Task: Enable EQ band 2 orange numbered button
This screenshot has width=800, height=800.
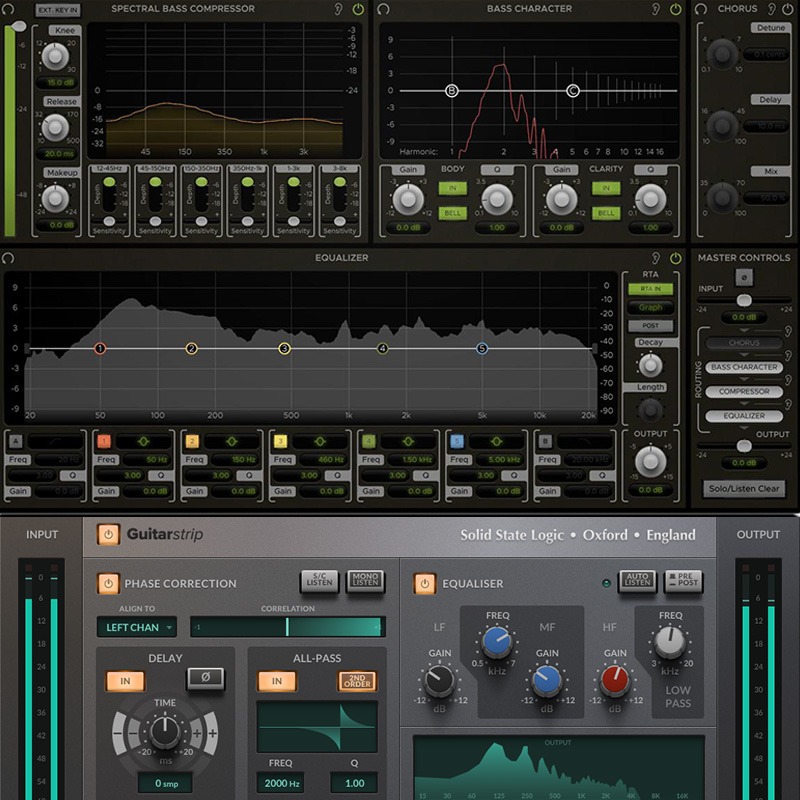Action: point(192,441)
